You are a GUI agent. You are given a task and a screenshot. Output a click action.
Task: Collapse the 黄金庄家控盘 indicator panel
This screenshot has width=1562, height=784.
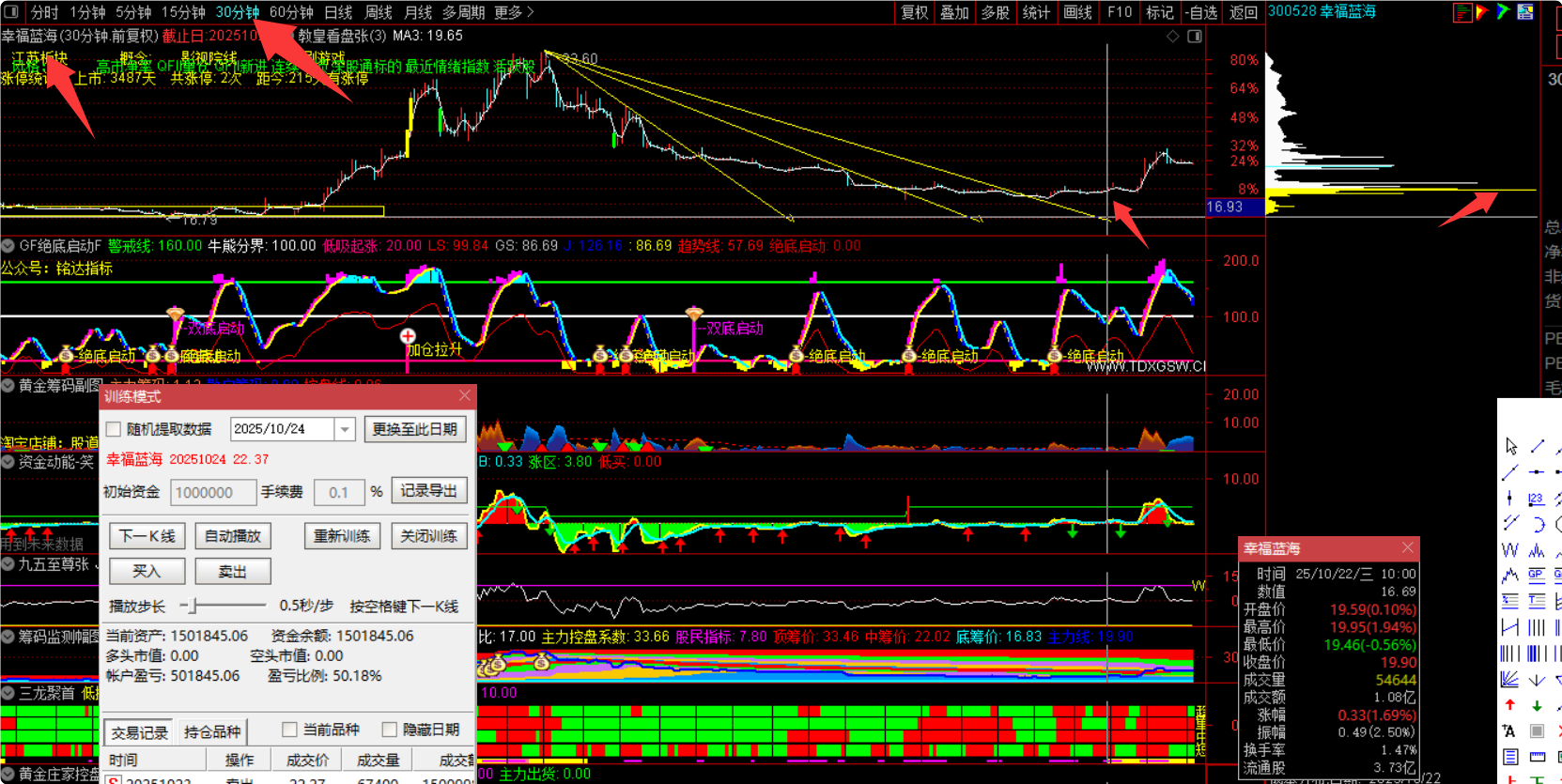click(x=8, y=775)
